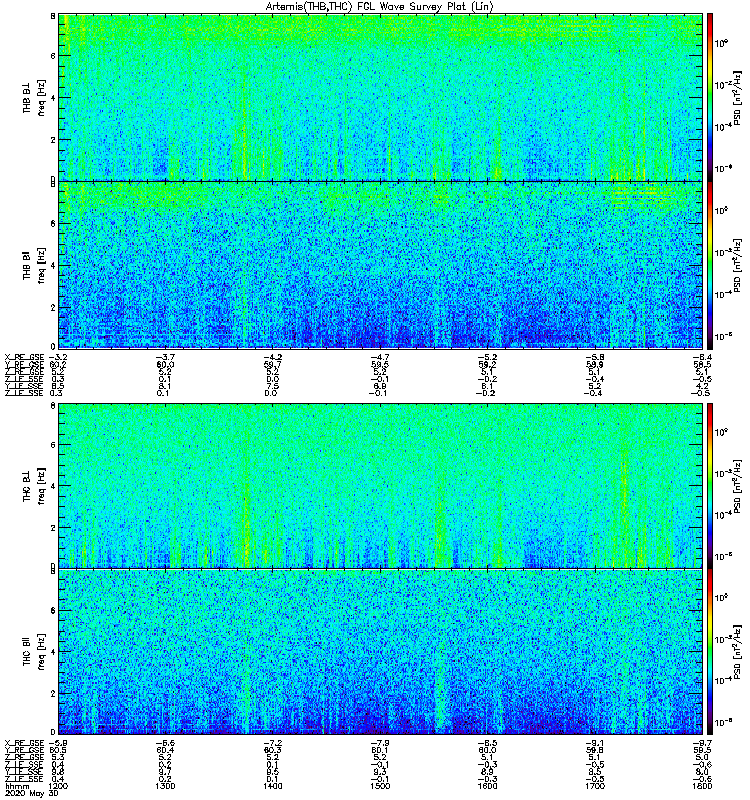Screen dimensions: 750x800
Task: Click the 10⁰ tick on THB B⊥ color bar
Action: pos(721,43)
